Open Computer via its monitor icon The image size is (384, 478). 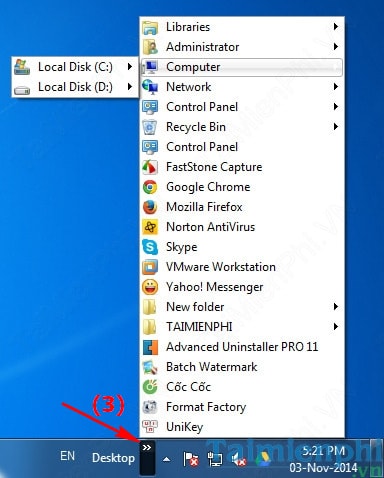coord(151,67)
